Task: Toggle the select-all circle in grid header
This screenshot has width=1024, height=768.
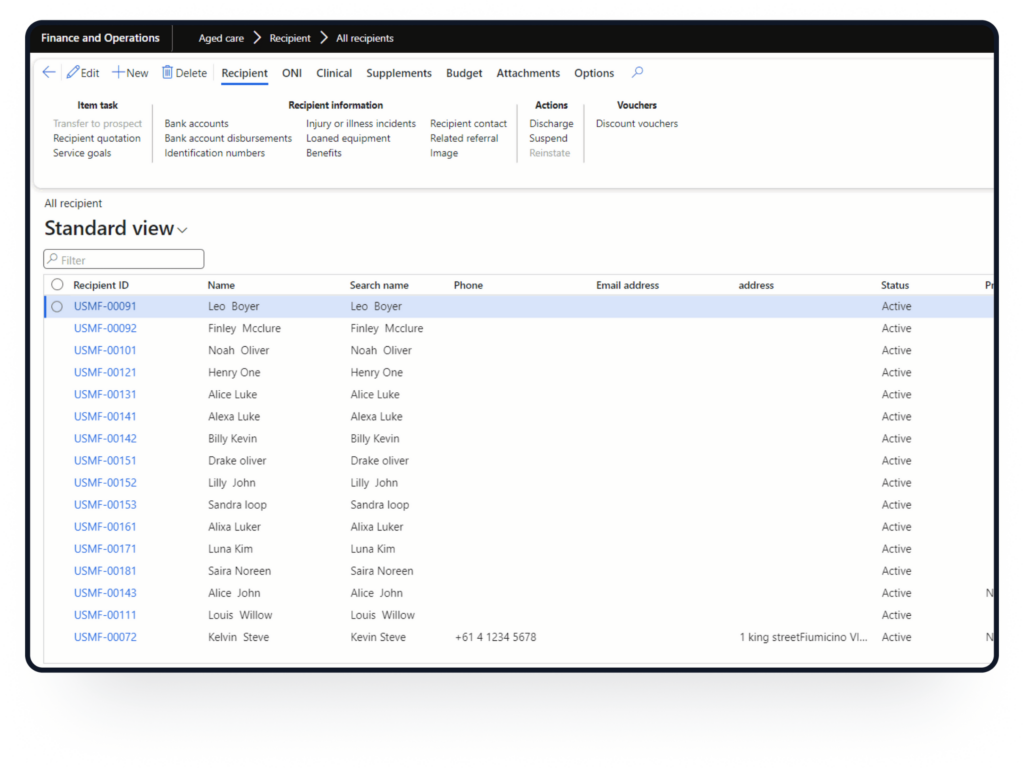Action: pos(57,285)
